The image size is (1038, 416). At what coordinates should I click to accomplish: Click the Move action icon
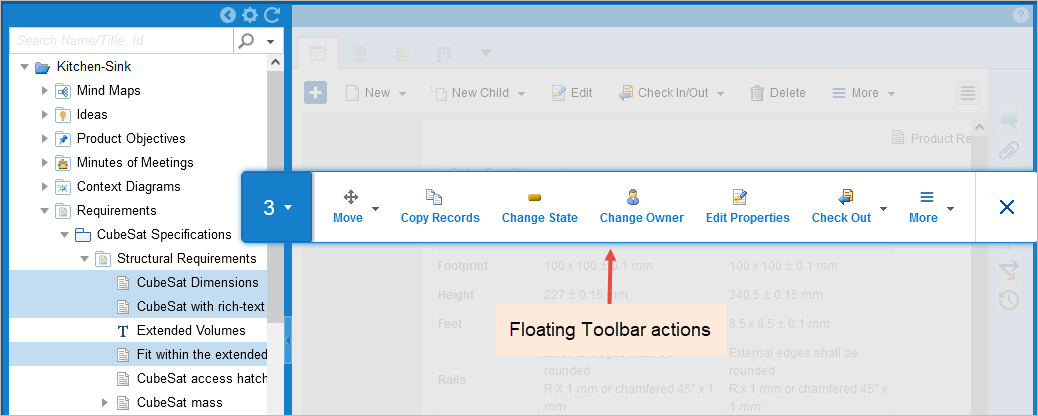[350, 197]
